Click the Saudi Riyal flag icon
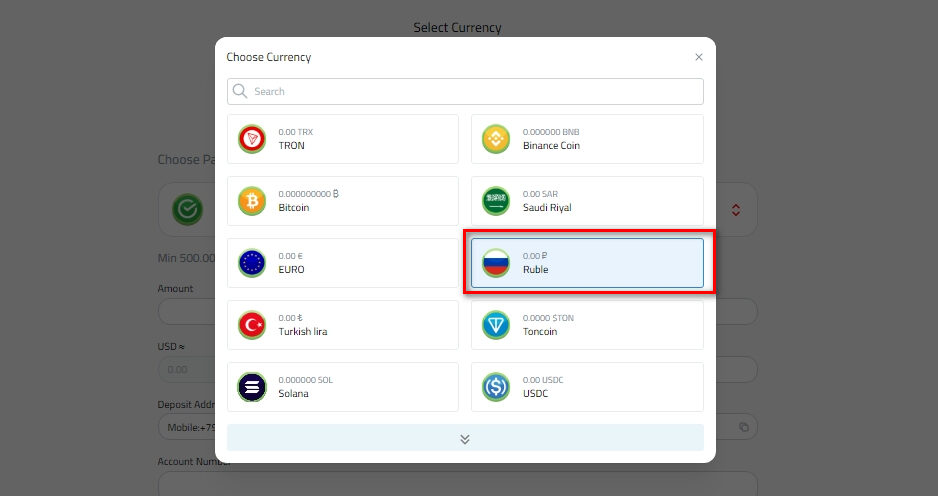938x496 pixels. (496, 201)
